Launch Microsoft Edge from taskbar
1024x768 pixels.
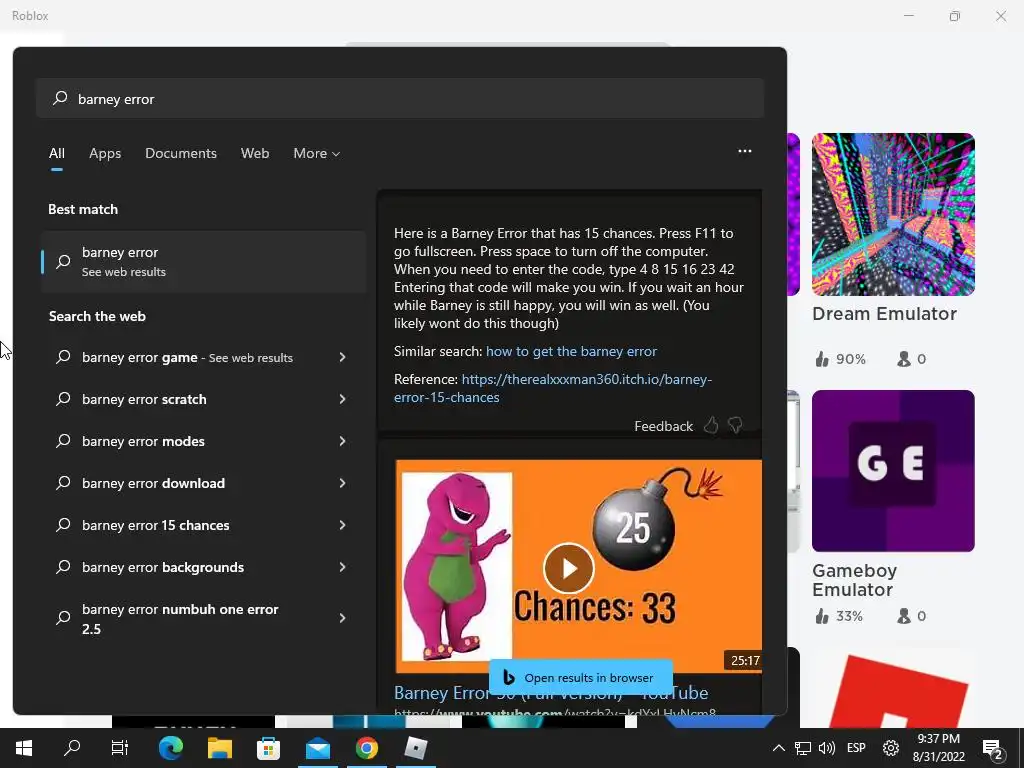[171, 748]
